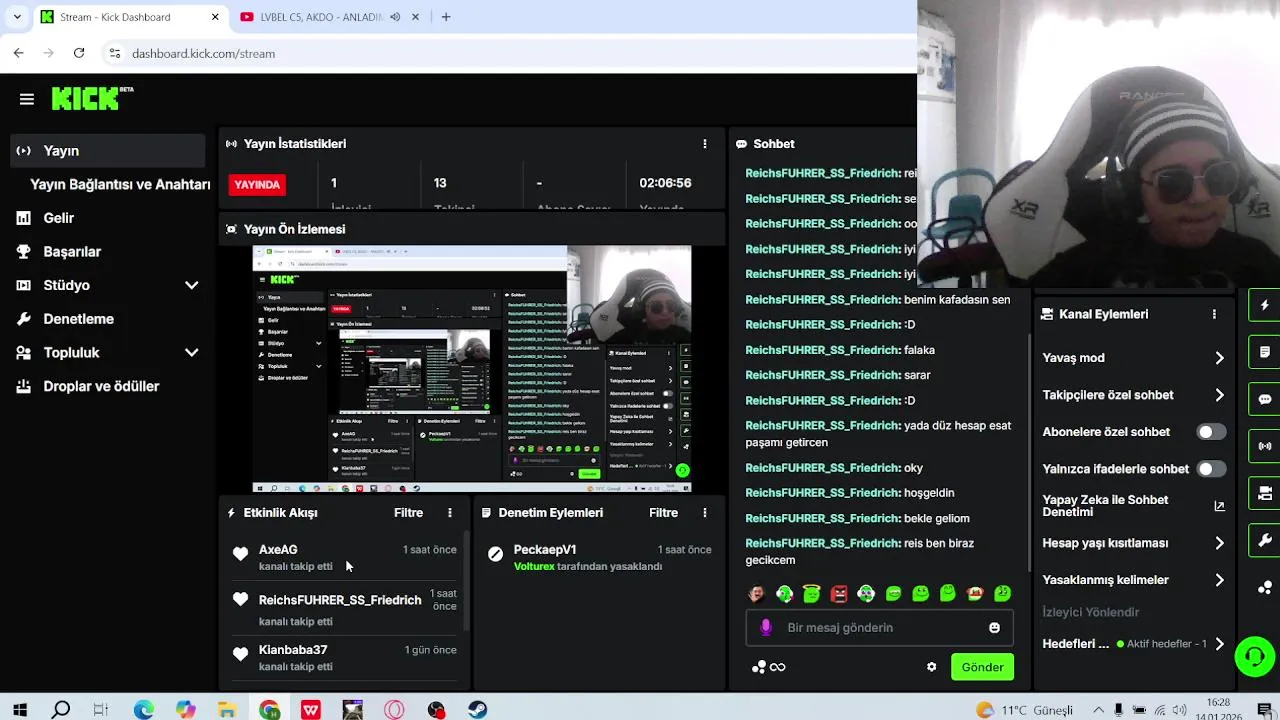Open WPS Office from the taskbar
This screenshot has height=720, width=1280.
click(x=311, y=710)
